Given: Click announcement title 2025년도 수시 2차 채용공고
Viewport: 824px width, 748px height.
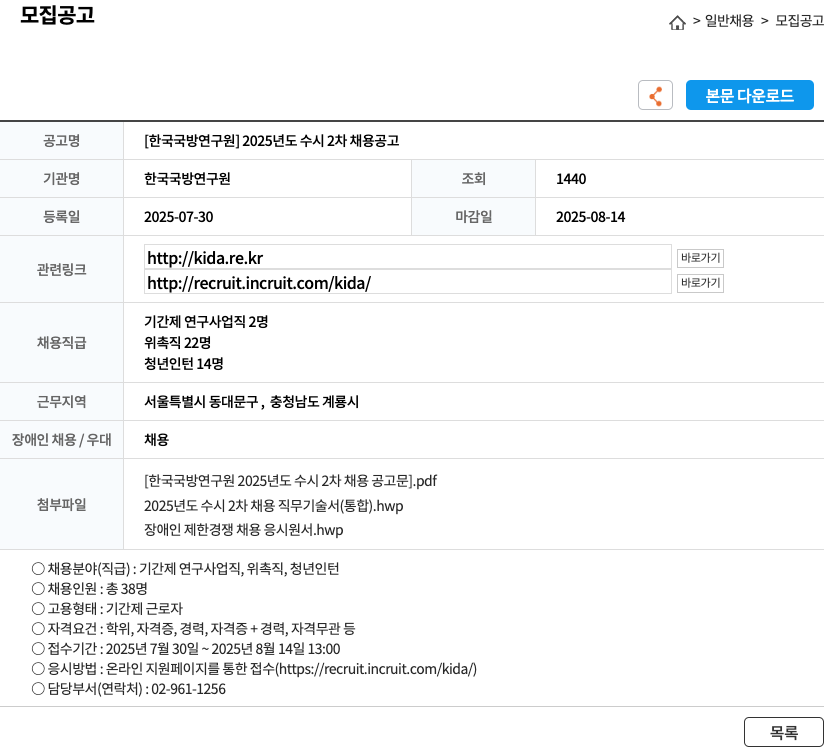Looking at the screenshot, I should (x=272, y=141).
